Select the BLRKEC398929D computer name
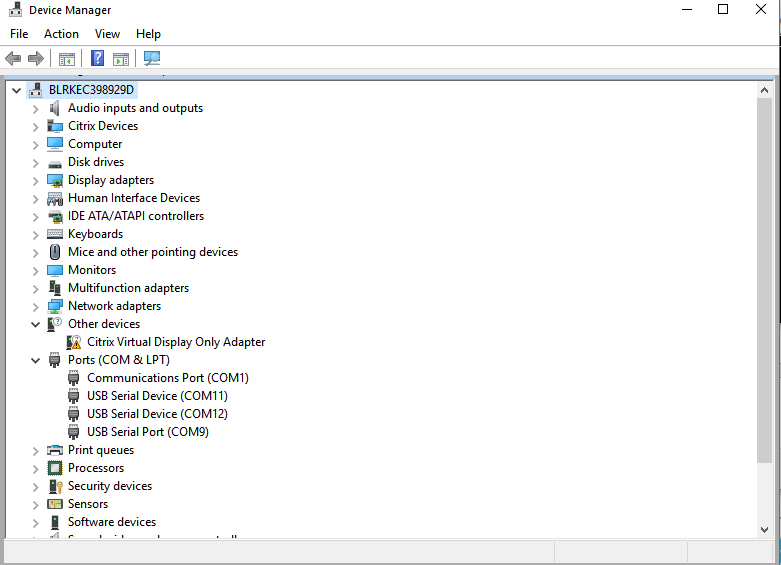The height and width of the screenshot is (565, 781). [91, 90]
